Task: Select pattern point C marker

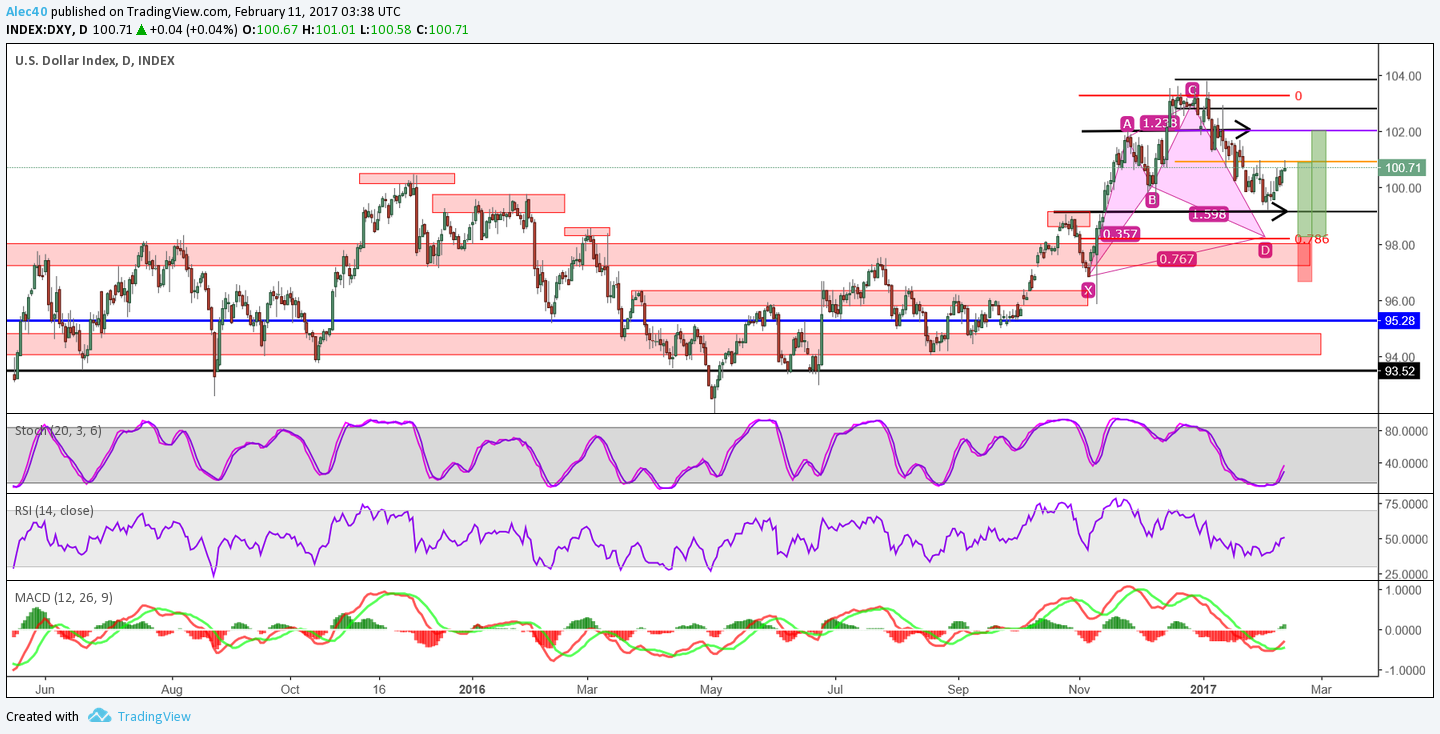Action: coord(1192,90)
